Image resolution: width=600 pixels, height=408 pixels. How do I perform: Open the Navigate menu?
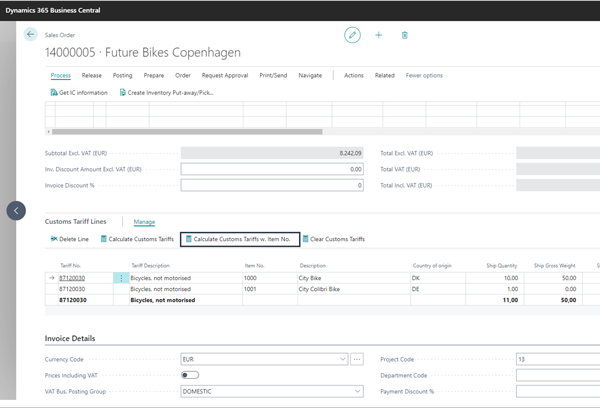pyautogui.click(x=310, y=75)
